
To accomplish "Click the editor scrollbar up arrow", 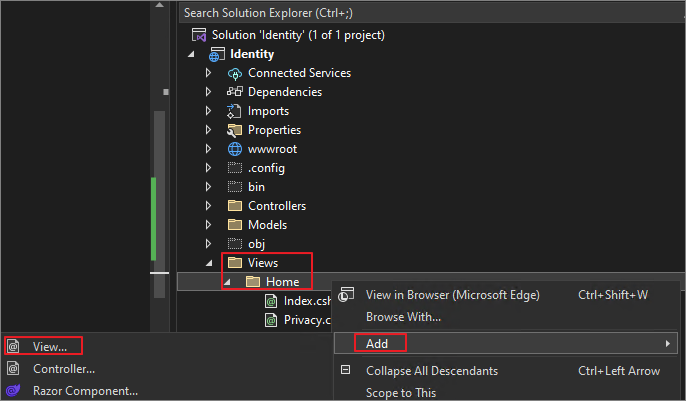I will tap(160, 5).
